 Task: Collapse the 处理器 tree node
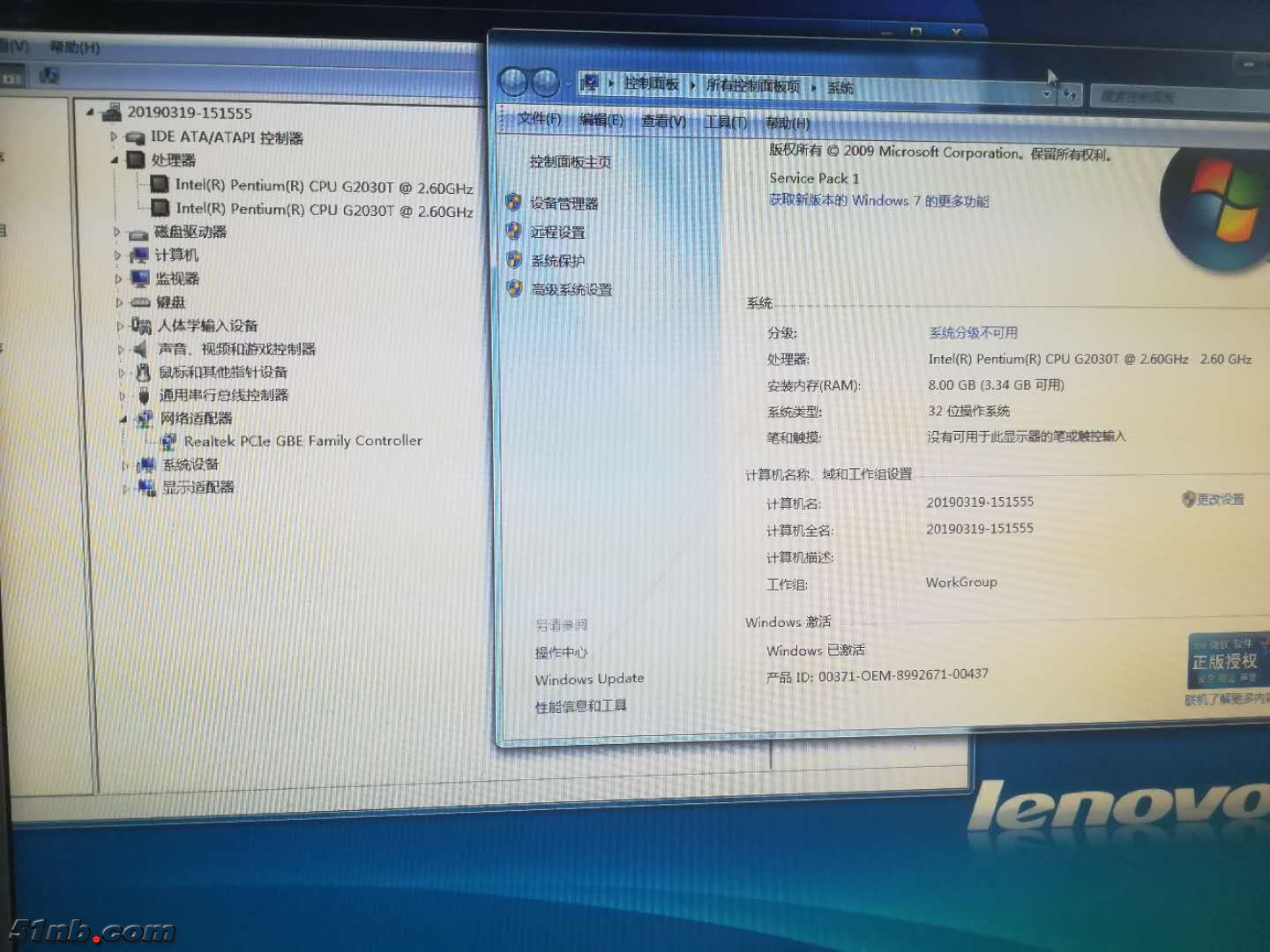(x=115, y=160)
